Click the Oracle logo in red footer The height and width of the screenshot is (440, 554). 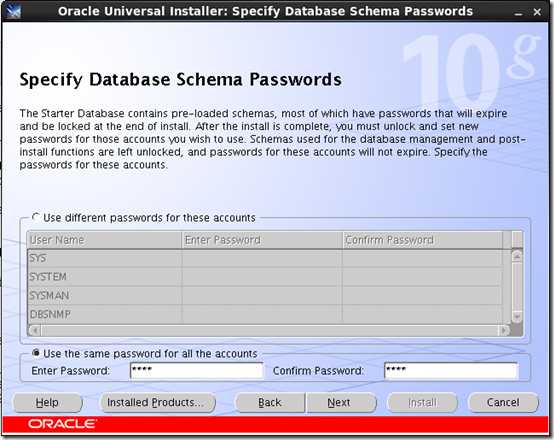pyautogui.click(x=62, y=424)
